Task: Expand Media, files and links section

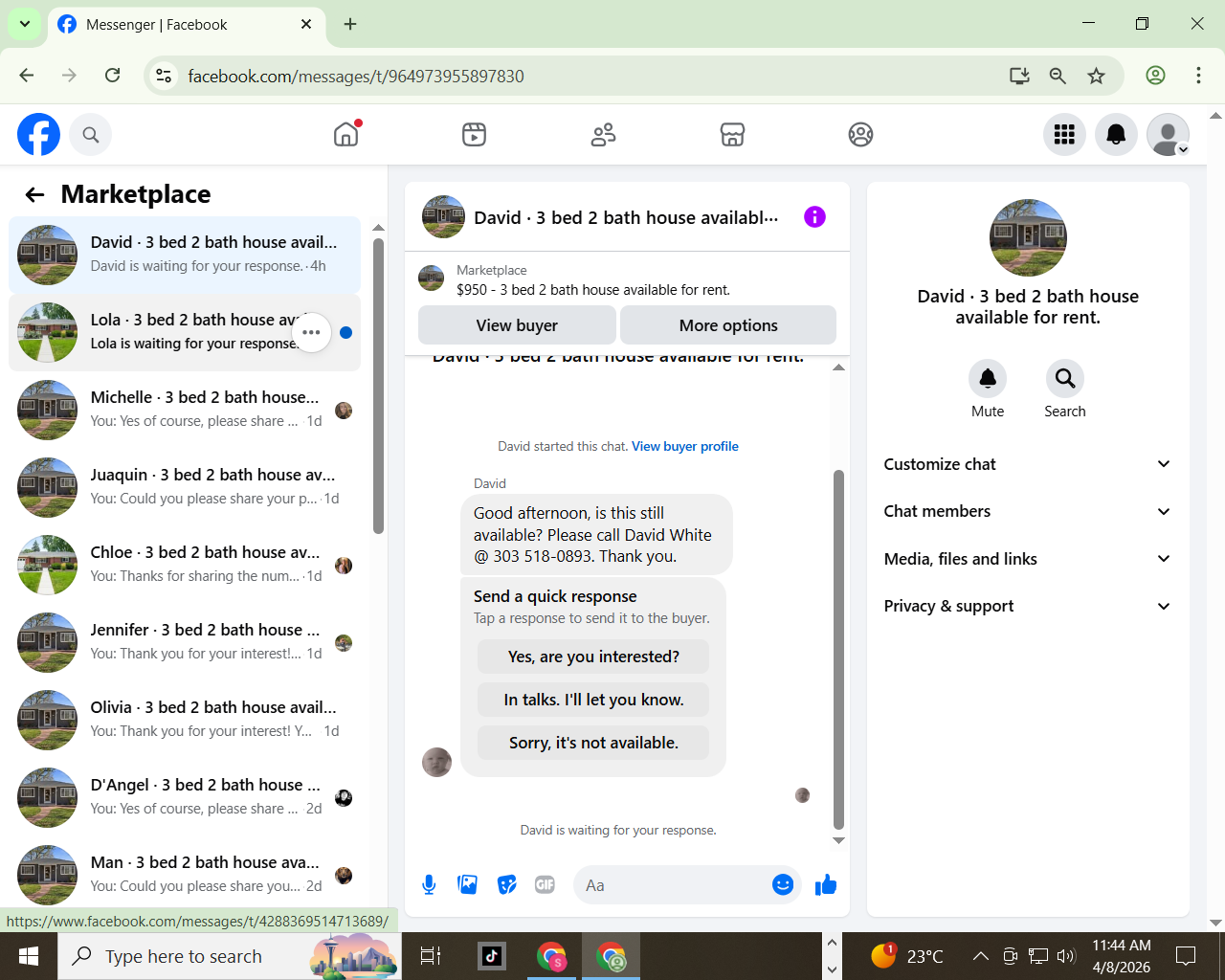Action: point(1028,559)
